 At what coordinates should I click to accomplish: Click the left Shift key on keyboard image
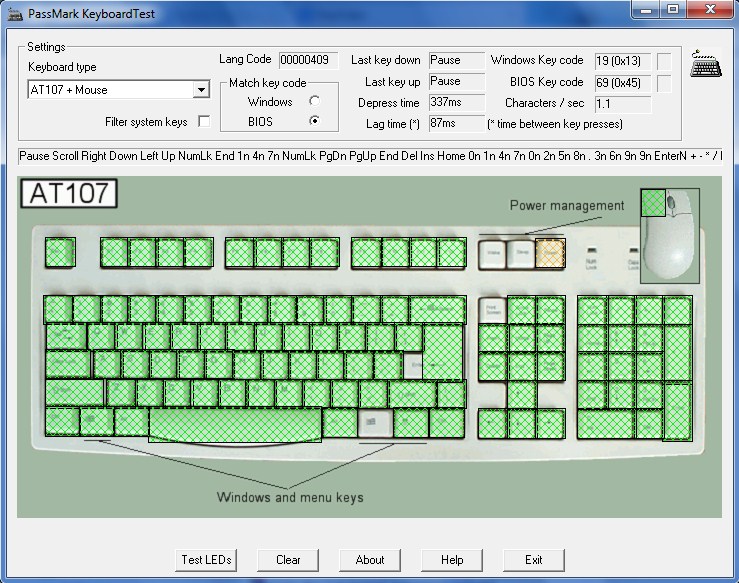pyautogui.click(x=75, y=393)
